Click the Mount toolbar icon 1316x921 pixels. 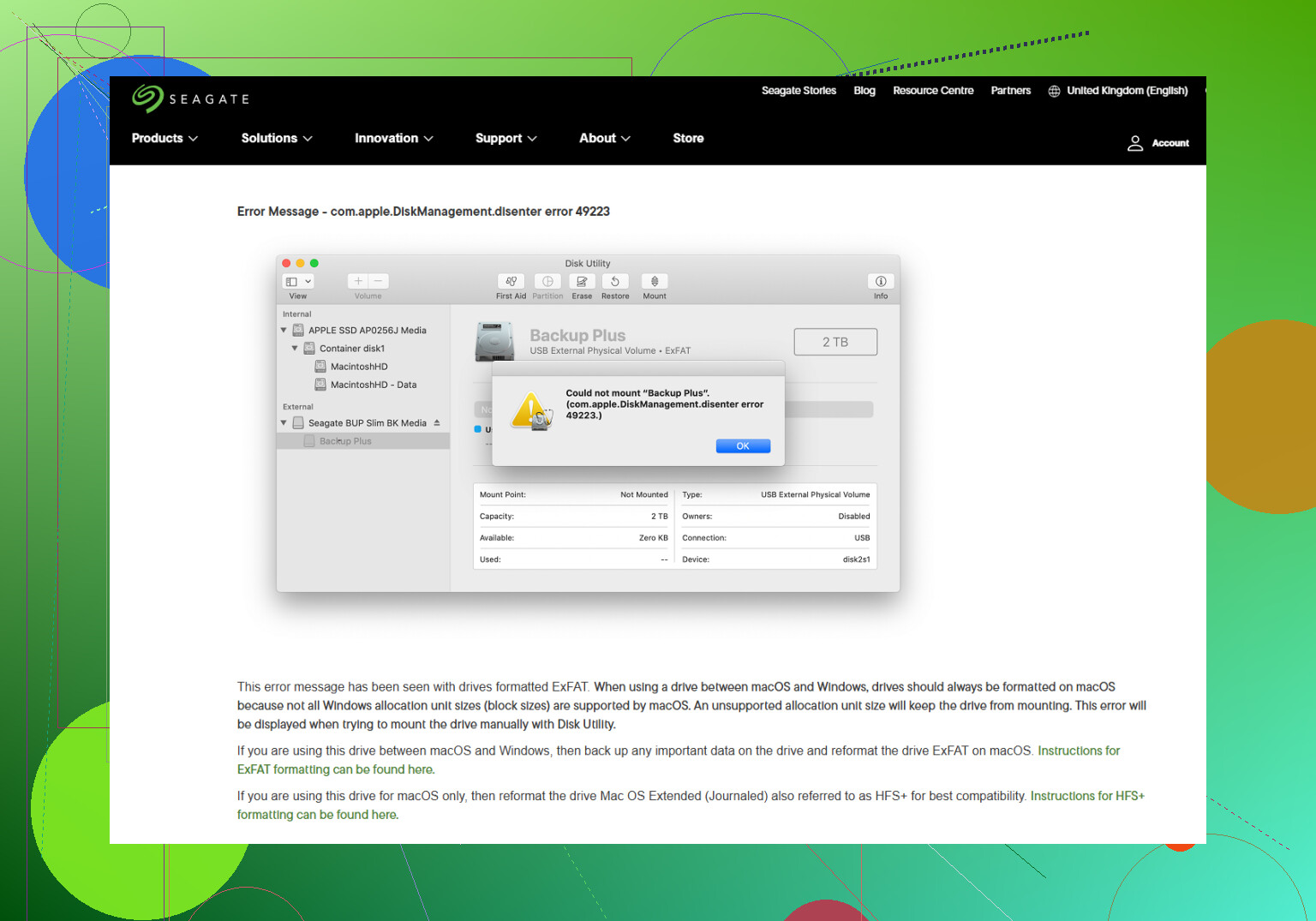click(655, 281)
